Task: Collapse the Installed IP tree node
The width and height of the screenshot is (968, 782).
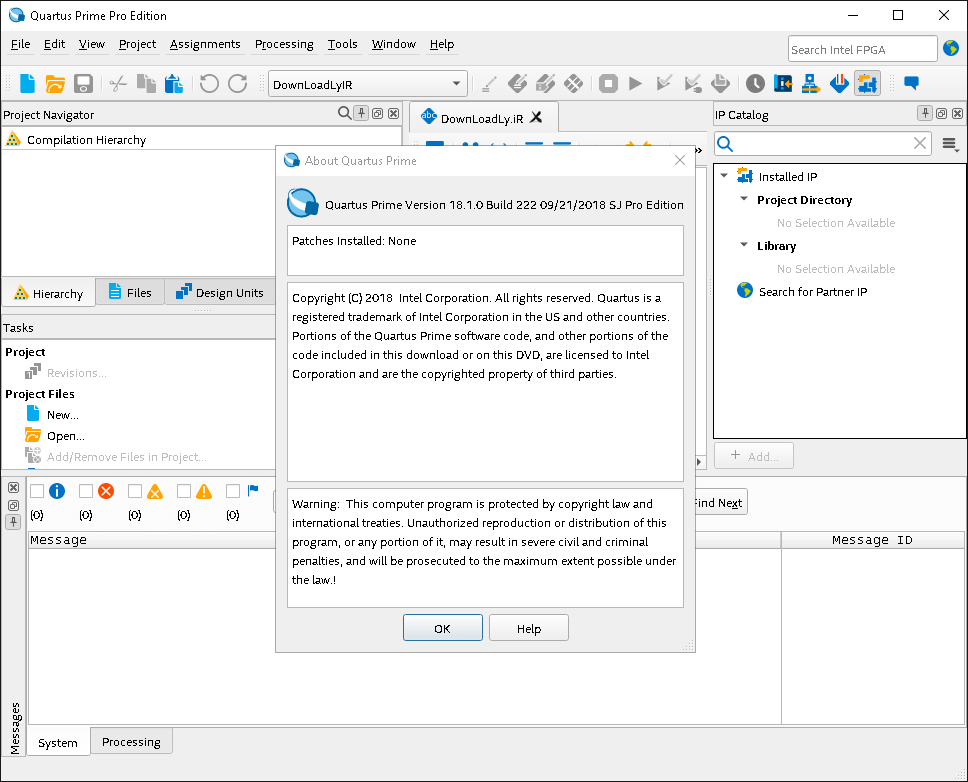Action: tap(724, 176)
